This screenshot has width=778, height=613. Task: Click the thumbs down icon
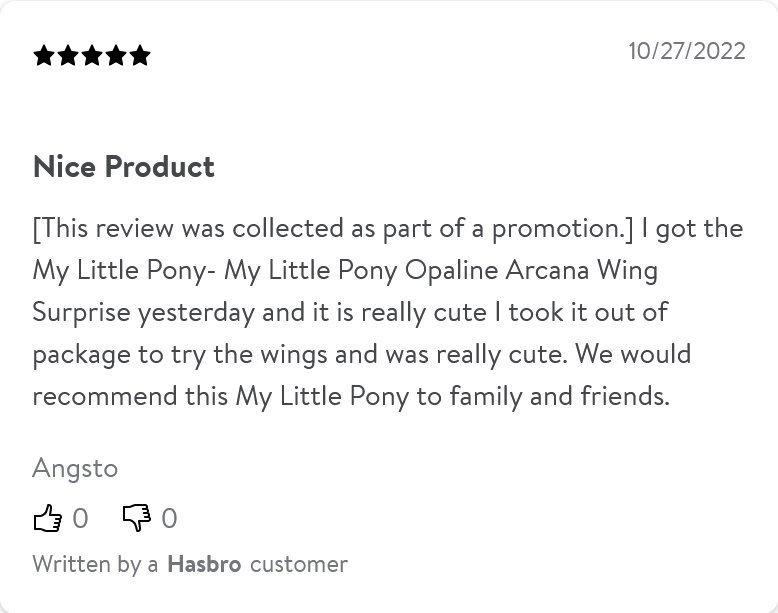click(x=136, y=518)
